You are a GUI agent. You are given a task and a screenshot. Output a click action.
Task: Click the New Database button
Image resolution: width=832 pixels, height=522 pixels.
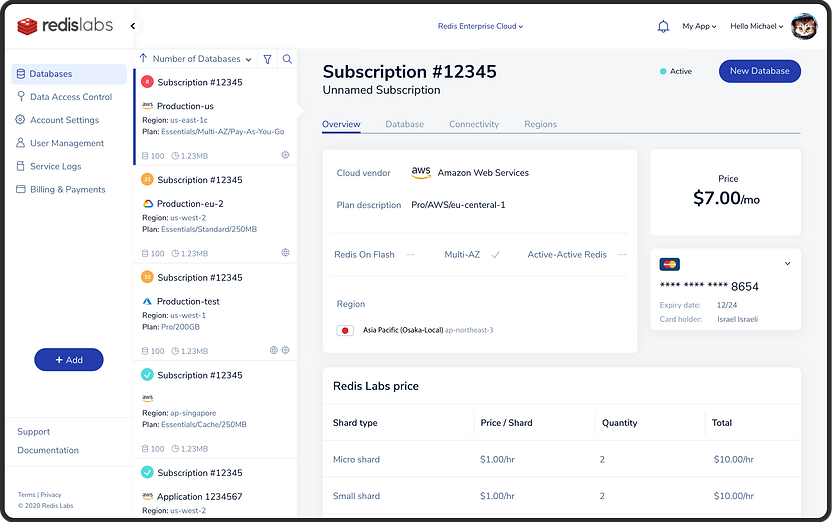coord(760,71)
